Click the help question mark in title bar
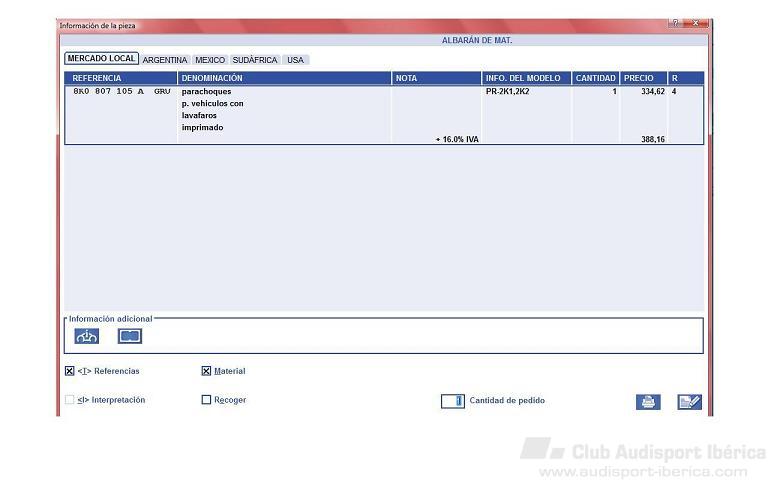The width and height of the screenshot is (768, 480). tap(675, 23)
